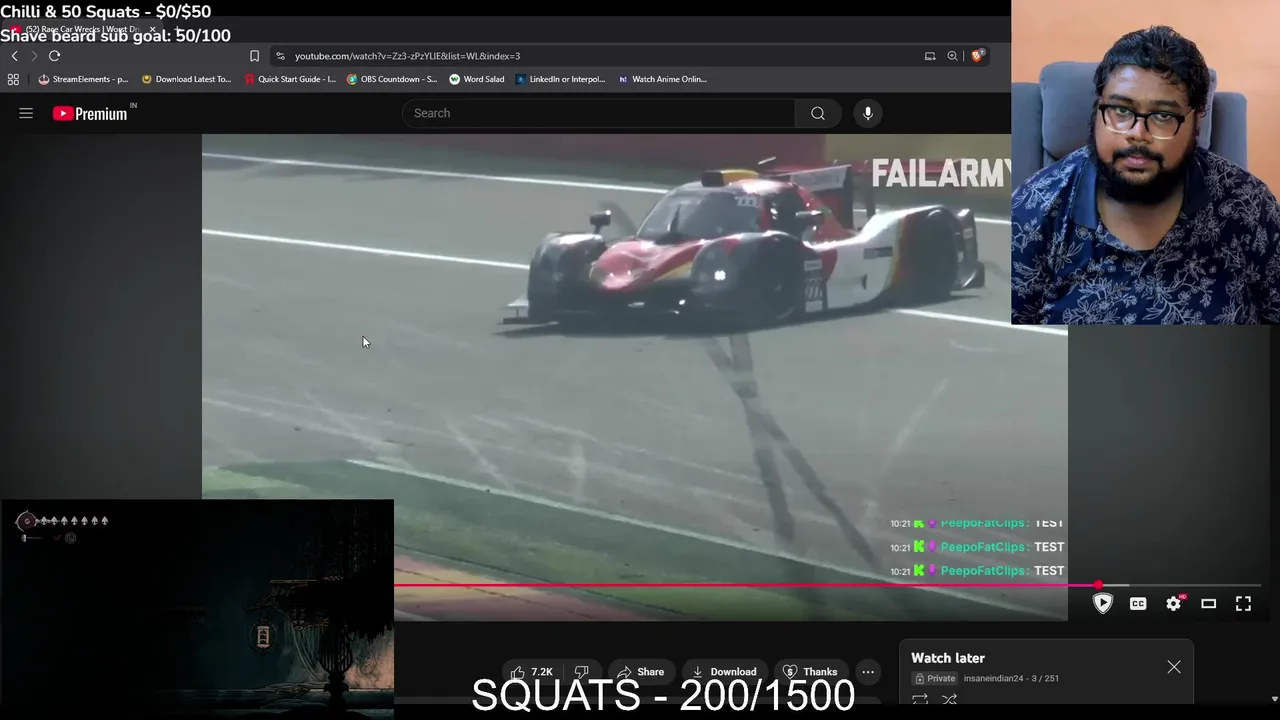Viewport: 1280px width, 720px height.
Task: Click the search magnifier button
Action: click(818, 113)
